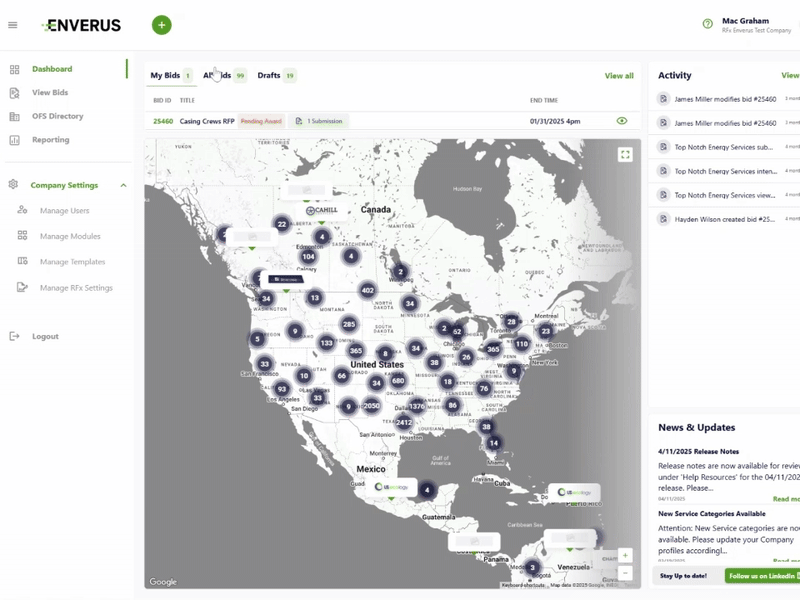Toggle the map fullscreen view
Viewport: 800px width, 600px height.
tap(625, 154)
